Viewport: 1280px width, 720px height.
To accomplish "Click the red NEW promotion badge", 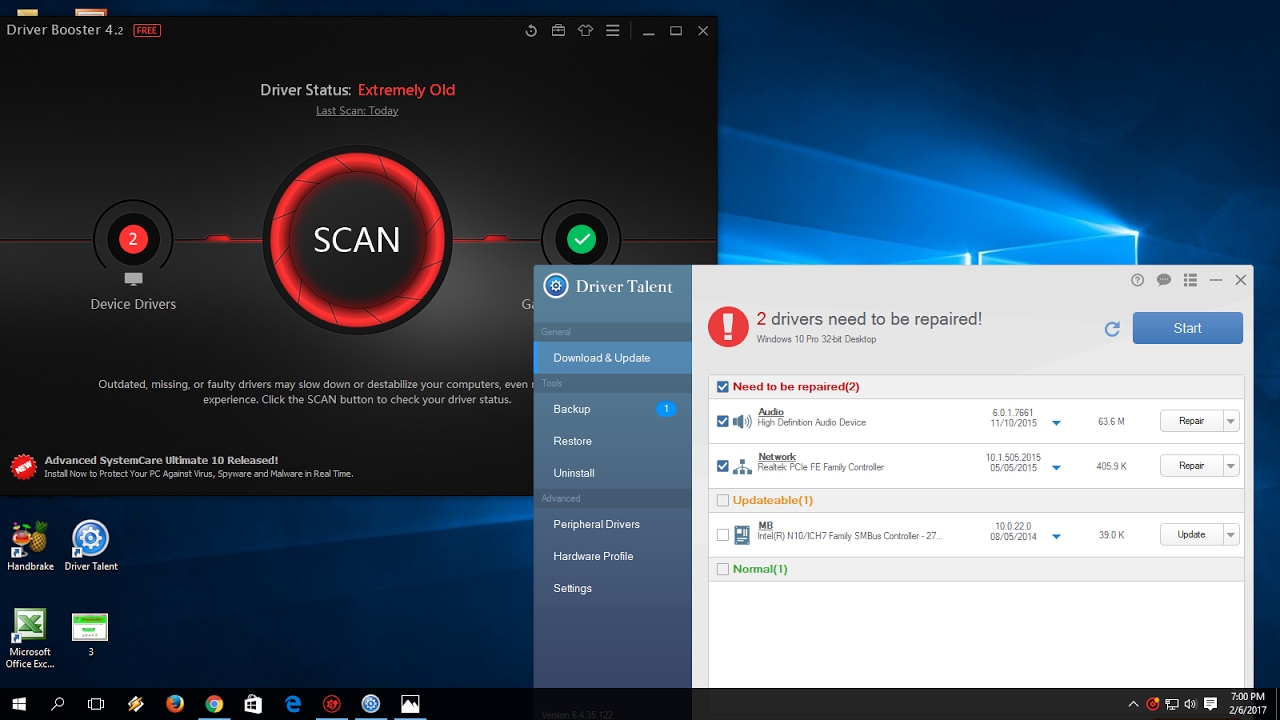I will coord(23,466).
